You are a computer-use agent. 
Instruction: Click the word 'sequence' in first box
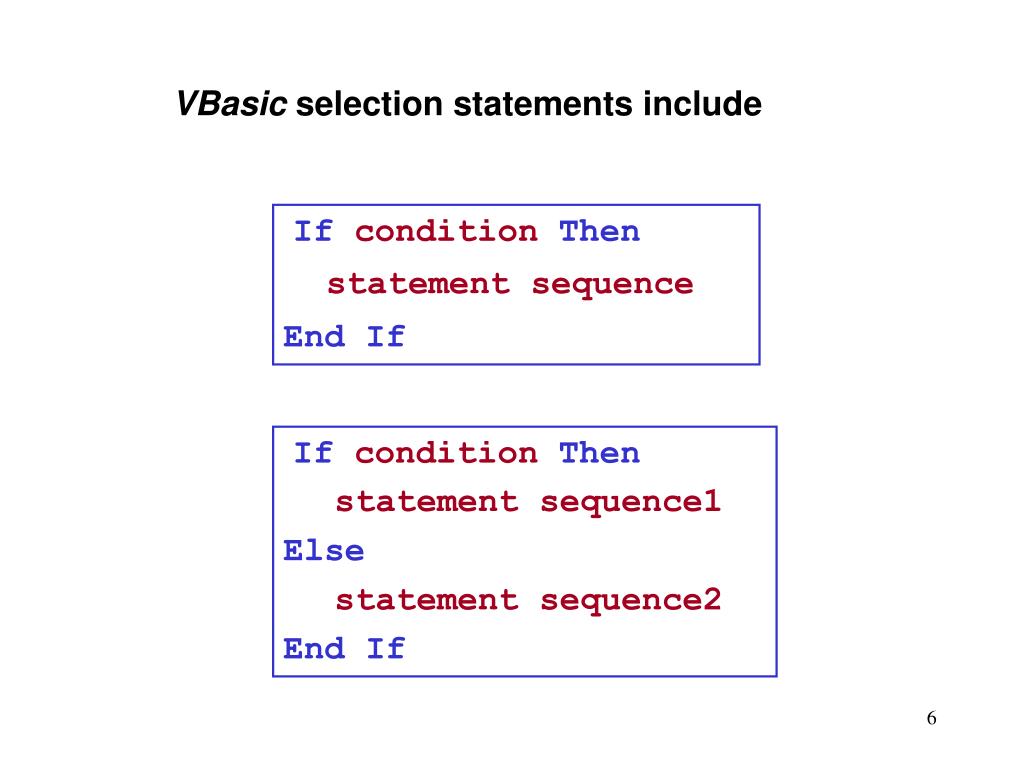[x=613, y=286]
